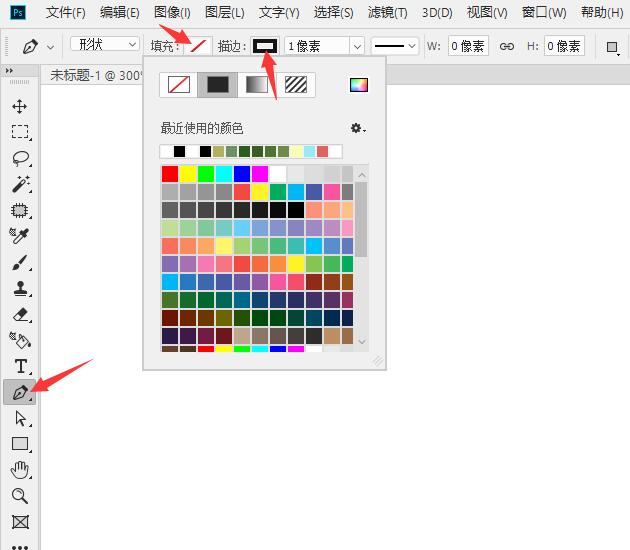Expand the toolbar double-arrow
Image resolution: width=630 pixels, height=550 pixels.
[x=9, y=71]
